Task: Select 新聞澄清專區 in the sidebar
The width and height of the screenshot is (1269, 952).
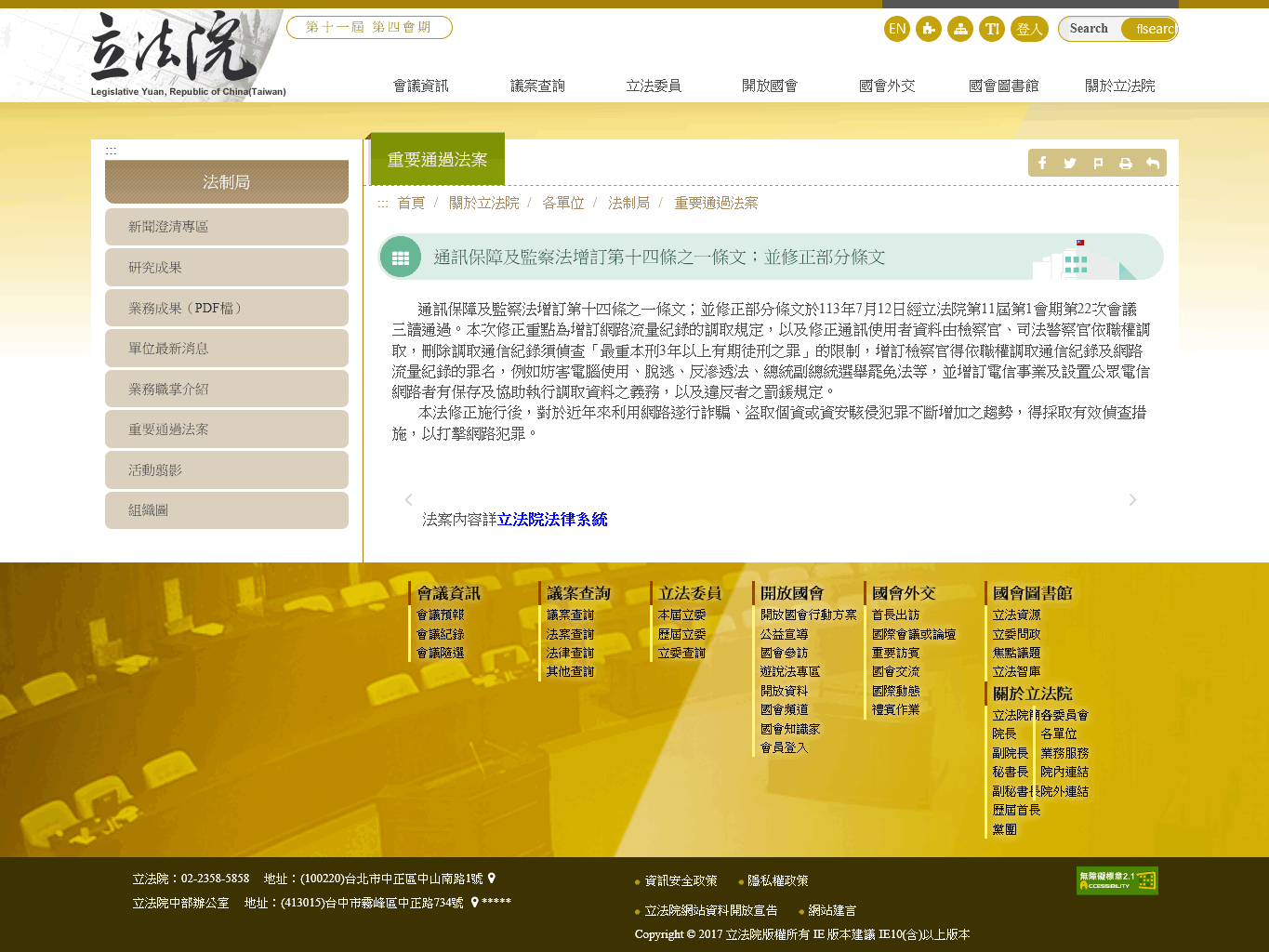Action: pos(227,227)
